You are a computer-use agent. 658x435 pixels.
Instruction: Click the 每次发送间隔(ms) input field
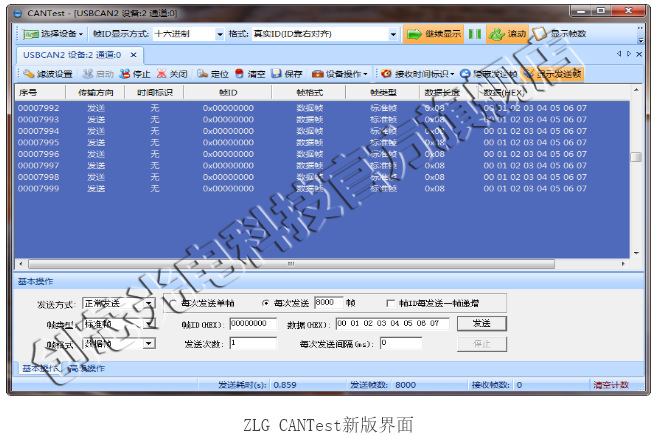tap(400, 343)
